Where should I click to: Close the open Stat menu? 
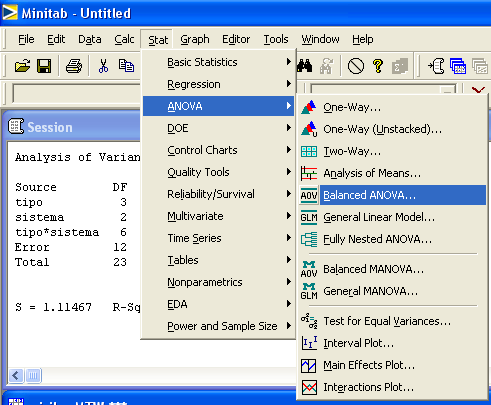(158, 40)
